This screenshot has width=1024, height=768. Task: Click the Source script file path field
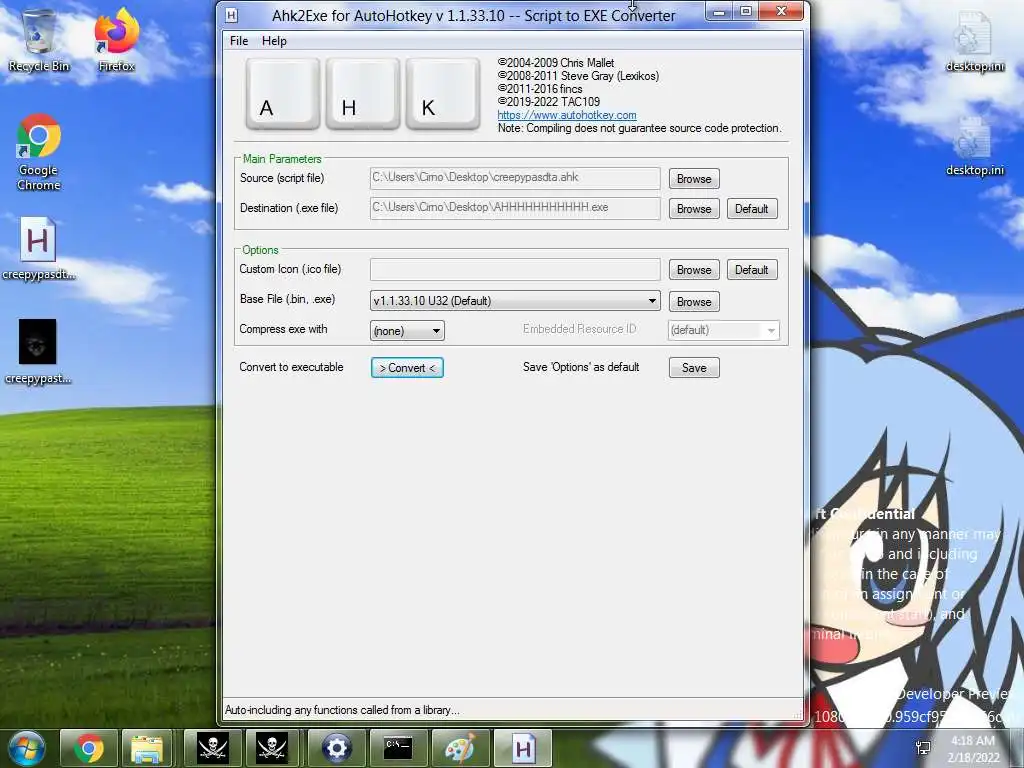click(x=515, y=178)
